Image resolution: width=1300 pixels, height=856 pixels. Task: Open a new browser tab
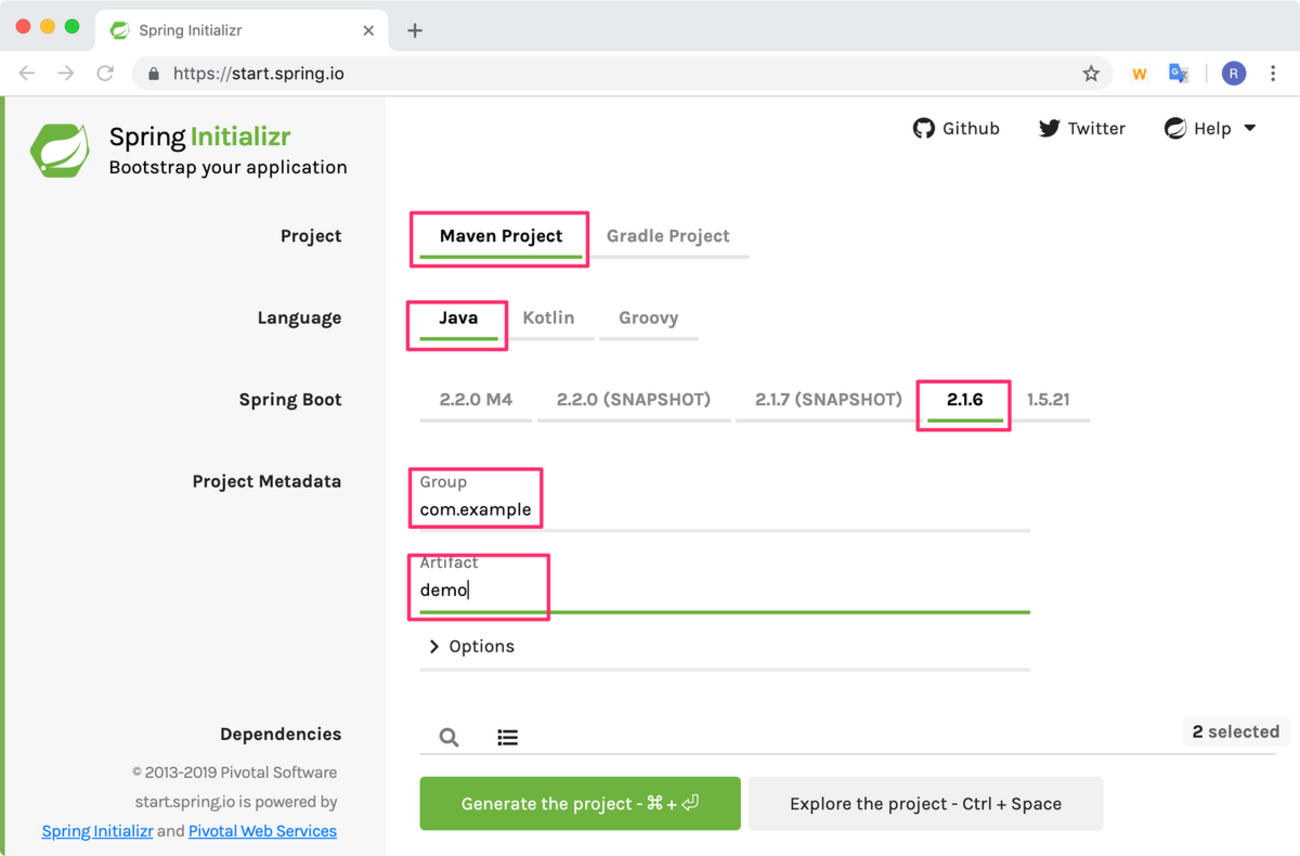[415, 30]
